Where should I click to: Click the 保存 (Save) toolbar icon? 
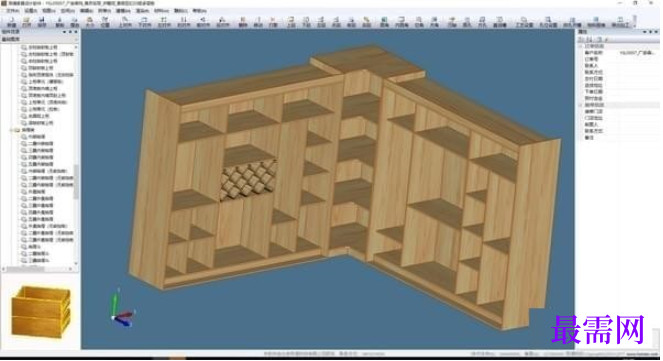[x=42, y=22]
